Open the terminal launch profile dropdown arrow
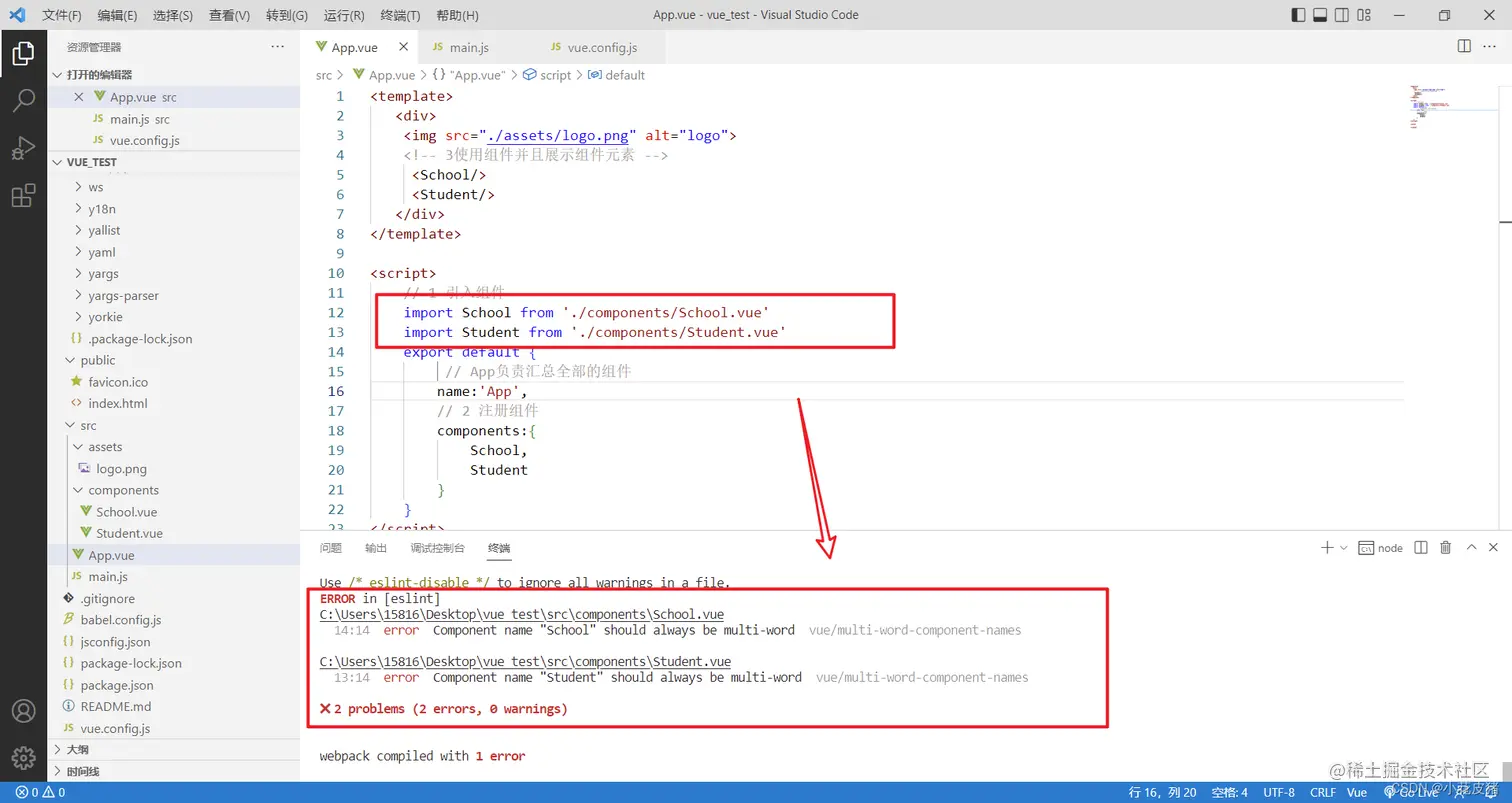The height and width of the screenshot is (803, 1512). pyautogui.click(x=1344, y=548)
